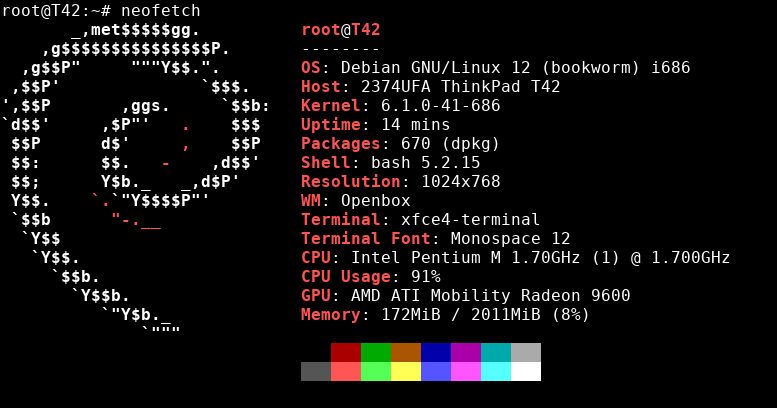The width and height of the screenshot is (777, 408).
Task: Click the root@T42 title in red
Action: (x=341, y=30)
